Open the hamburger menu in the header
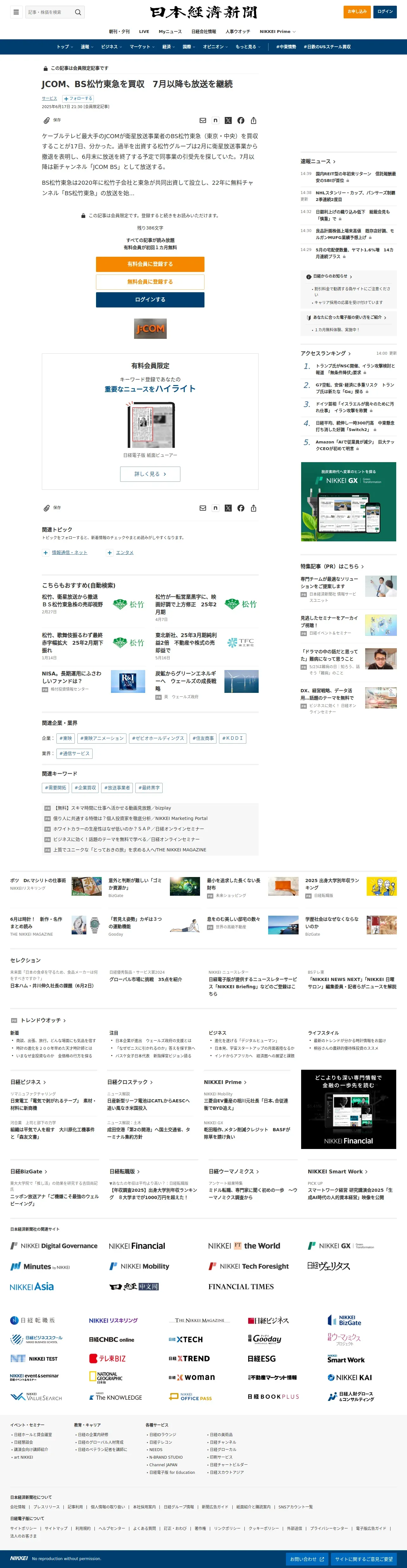This screenshot has width=407, height=1568. click(x=16, y=11)
